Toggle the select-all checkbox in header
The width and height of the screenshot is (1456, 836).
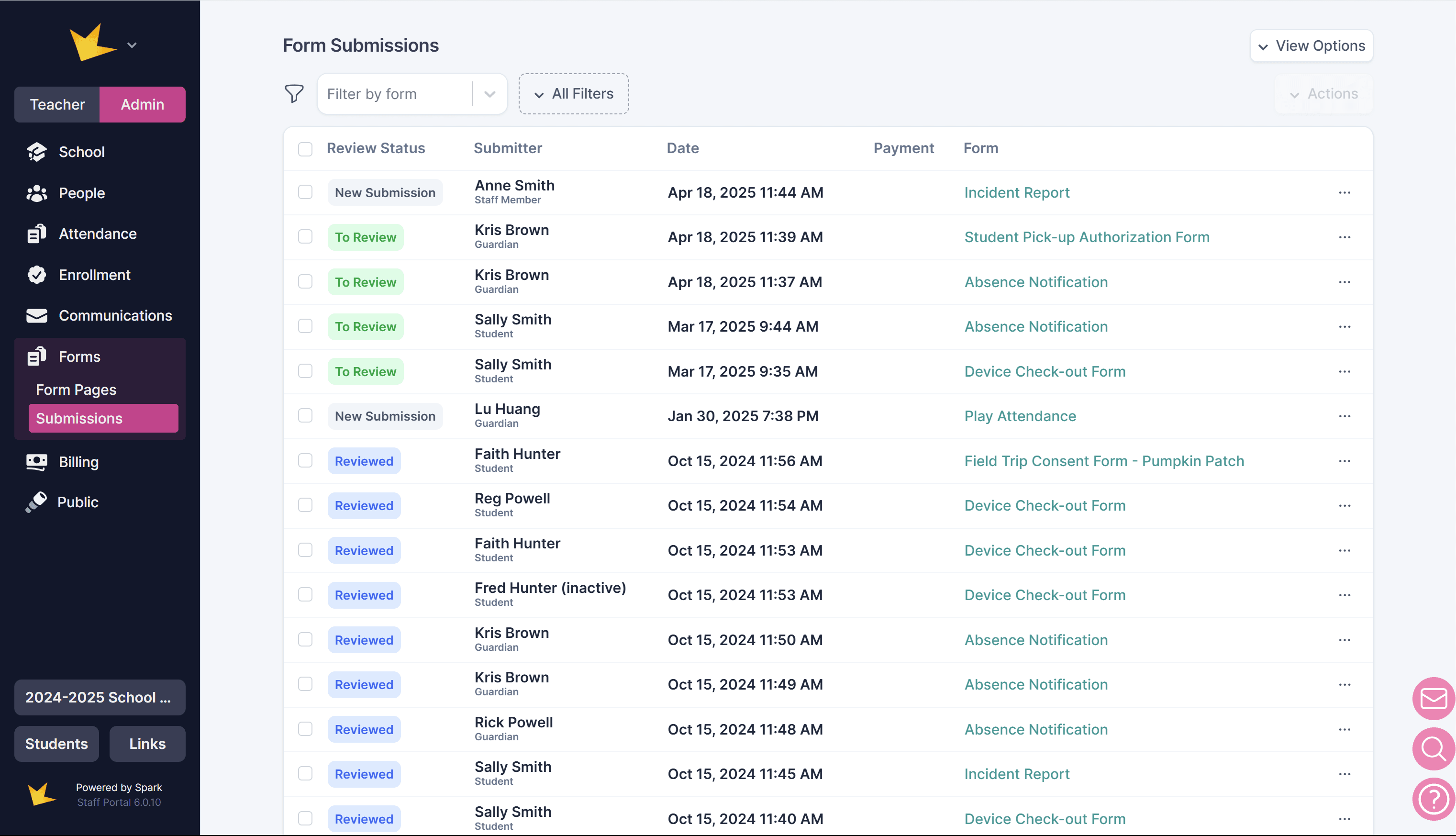click(305, 149)
